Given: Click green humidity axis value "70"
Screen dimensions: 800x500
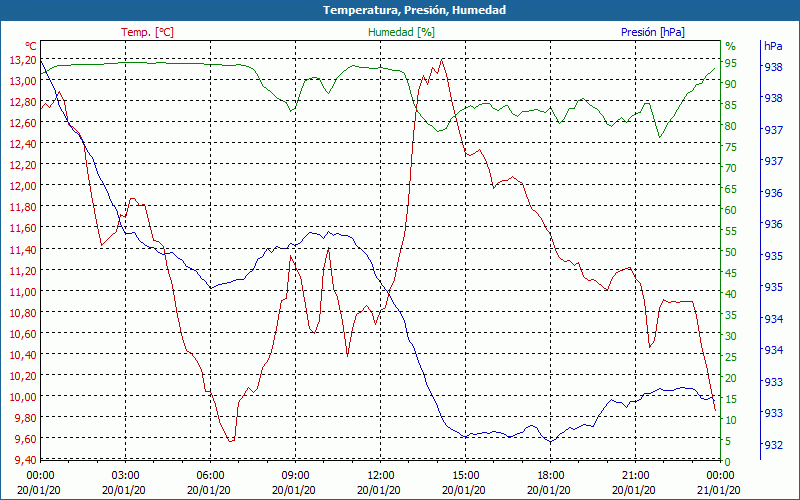Looking at the screenshot, I should pos(731,168).
